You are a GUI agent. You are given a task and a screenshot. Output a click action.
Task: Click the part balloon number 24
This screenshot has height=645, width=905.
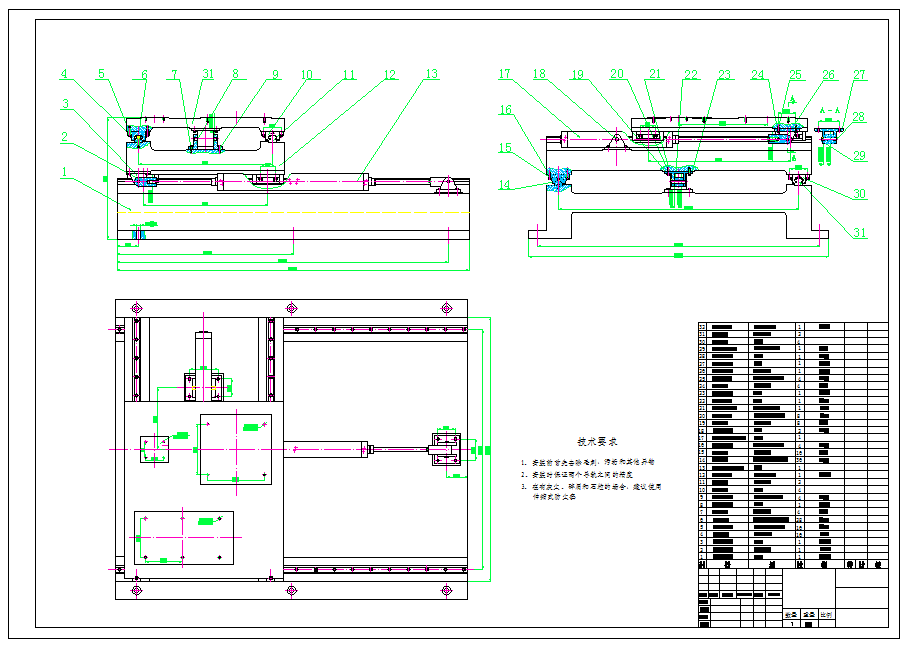[758, 74]
